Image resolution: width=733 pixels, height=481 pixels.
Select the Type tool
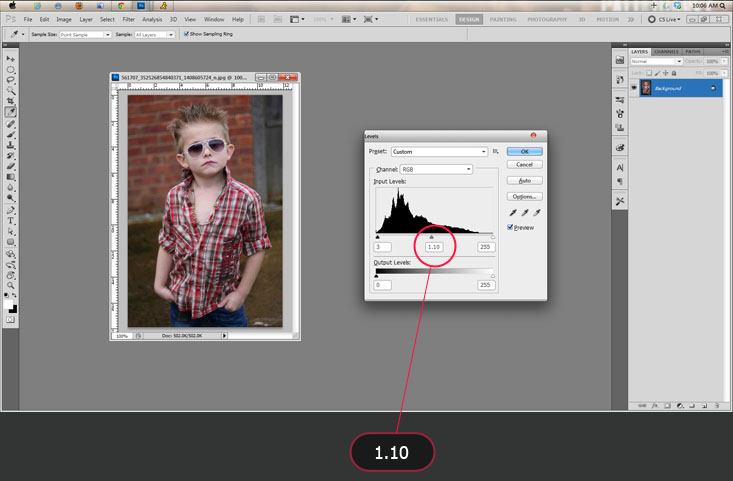(10, 221)
